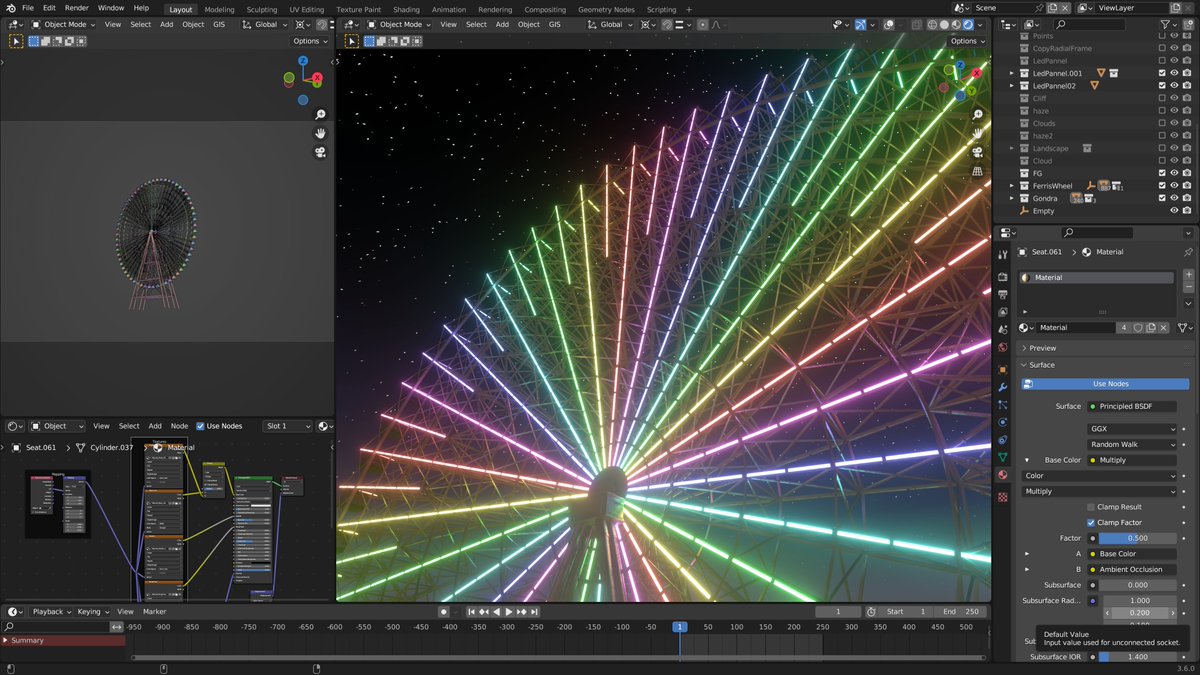This screenshot has width=1200, height=675.
Task: Open the Scene properties tab
Action: 1002,330
